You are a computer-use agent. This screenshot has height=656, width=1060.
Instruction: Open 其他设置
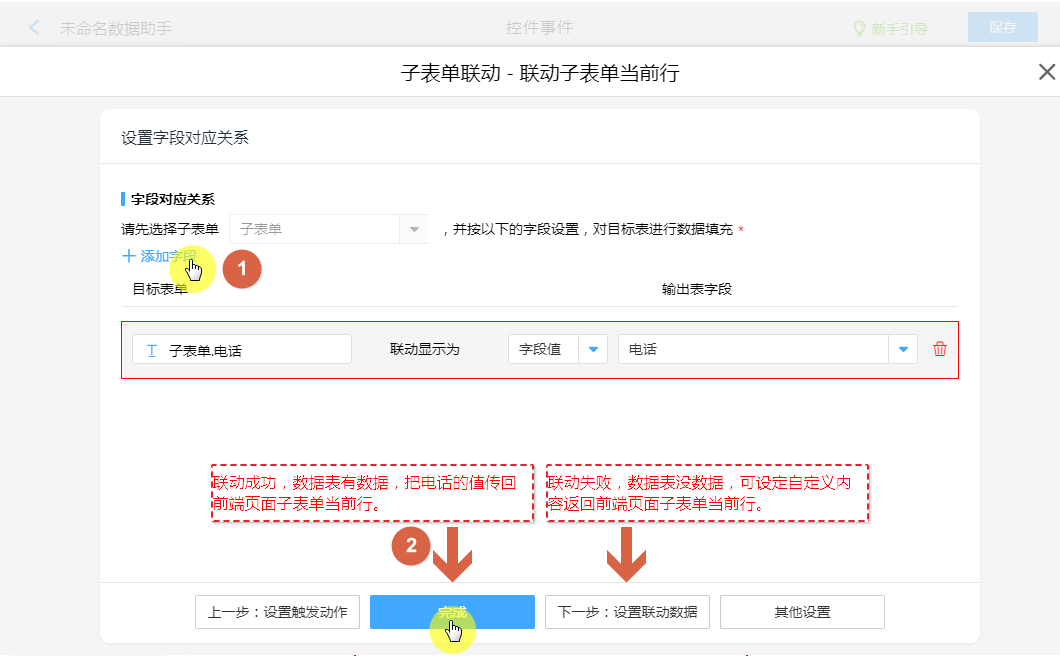point(802,612)
